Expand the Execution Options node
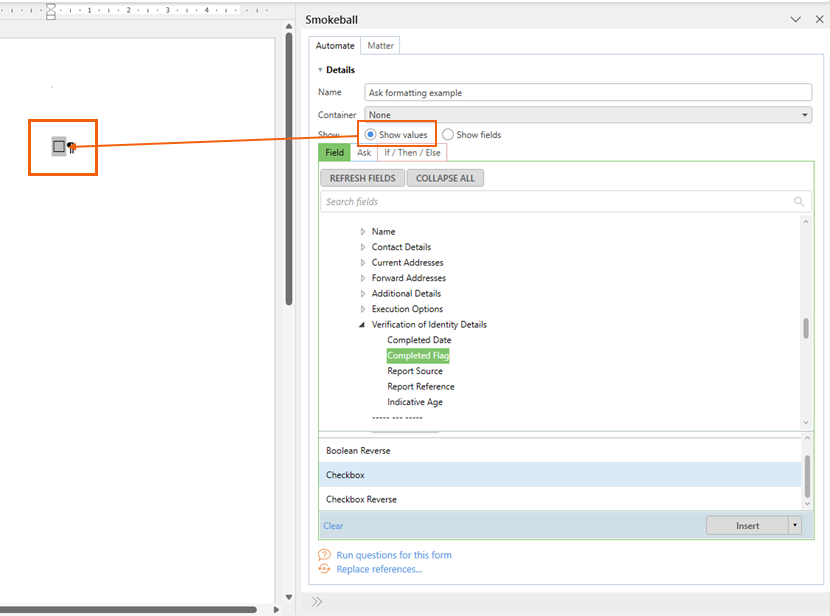The width and height of the screenshot is (830, 616). coord(363,309)
